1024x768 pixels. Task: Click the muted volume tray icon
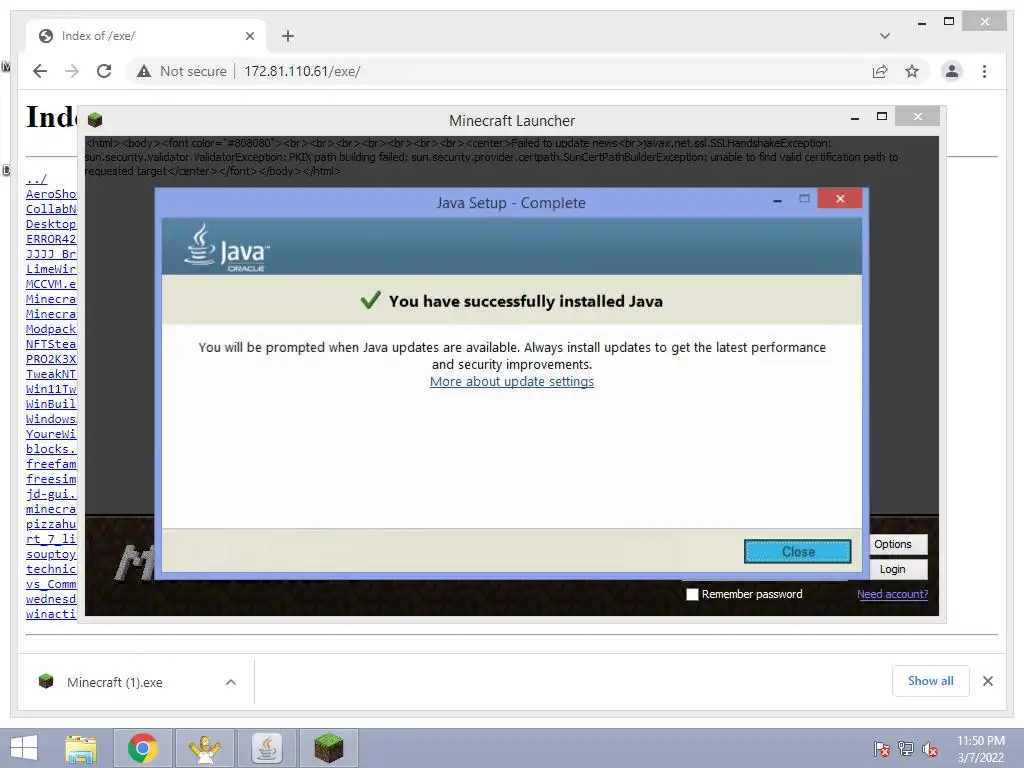(930, 749)
